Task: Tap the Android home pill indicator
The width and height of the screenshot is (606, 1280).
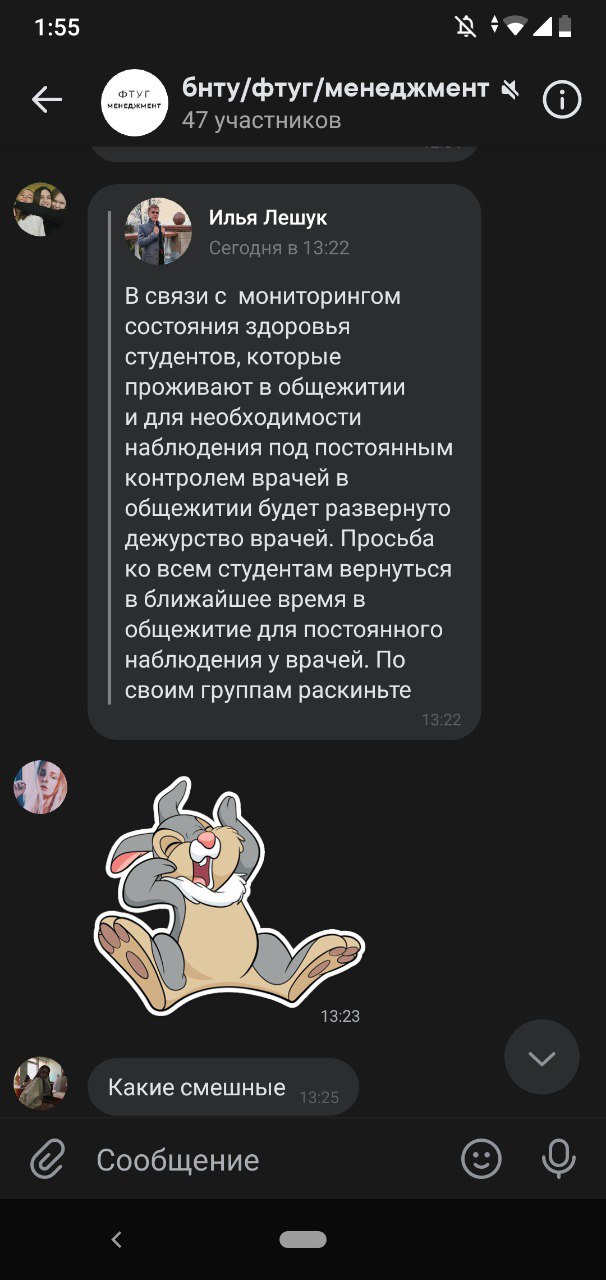Action: pos(303,1240)
